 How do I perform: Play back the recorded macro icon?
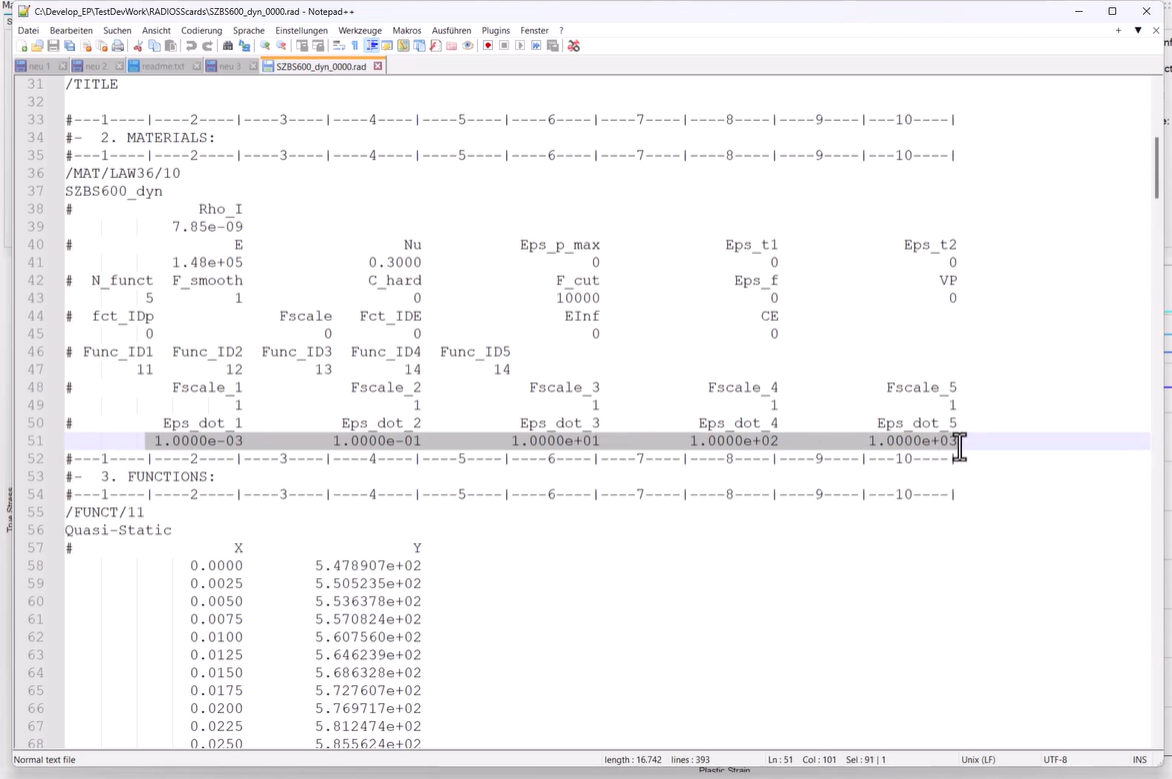click(520, 46)
